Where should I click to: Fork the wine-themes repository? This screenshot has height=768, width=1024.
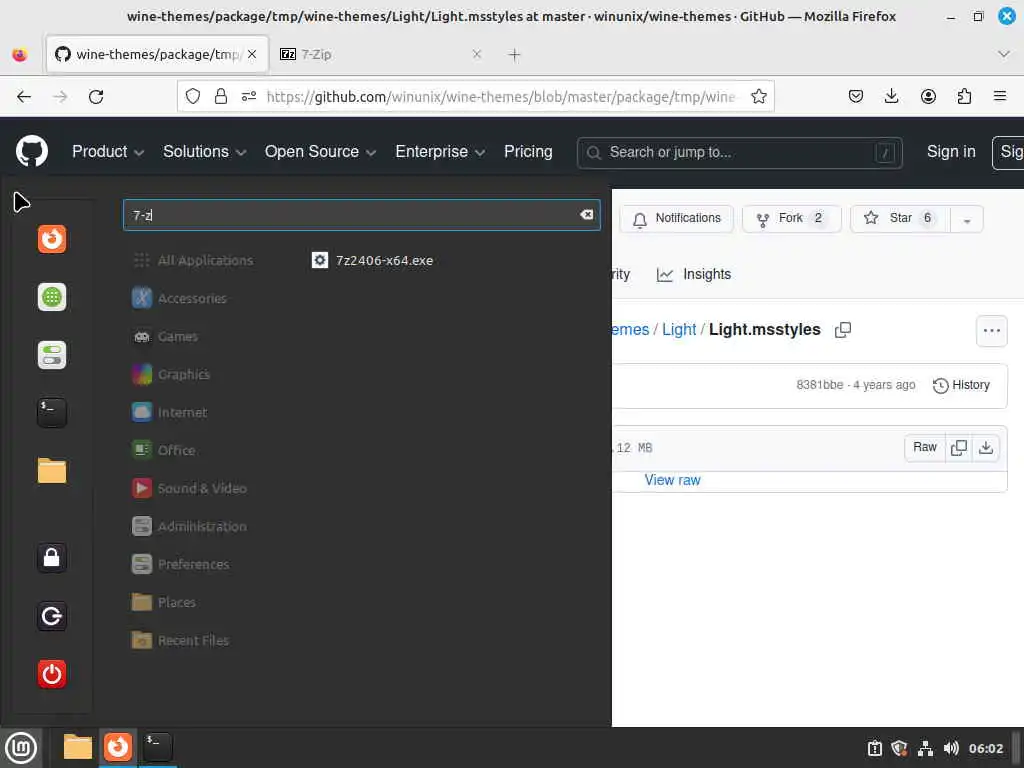coord(792,219)
